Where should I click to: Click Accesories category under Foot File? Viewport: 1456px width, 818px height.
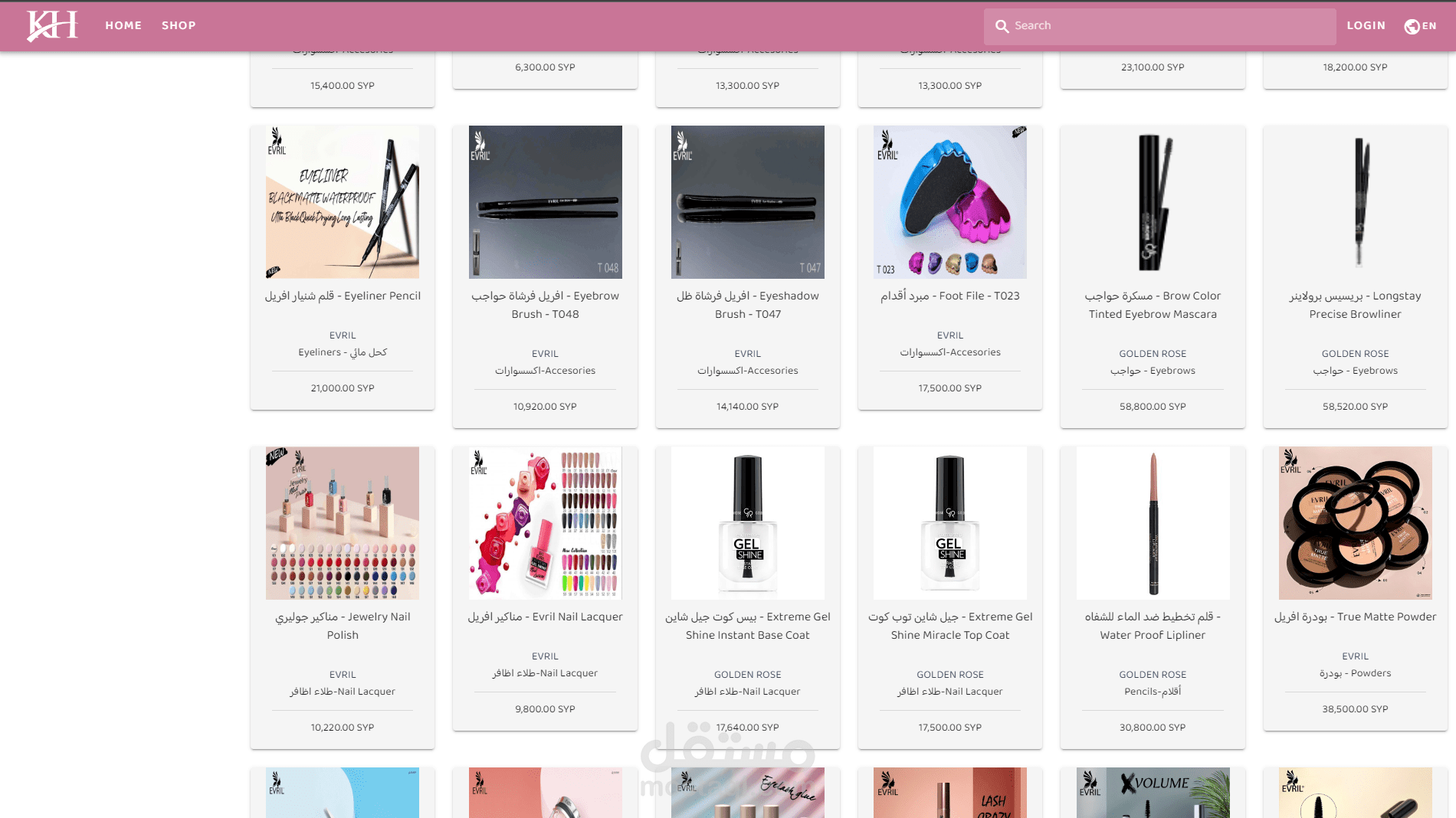[x=950, y=352]
